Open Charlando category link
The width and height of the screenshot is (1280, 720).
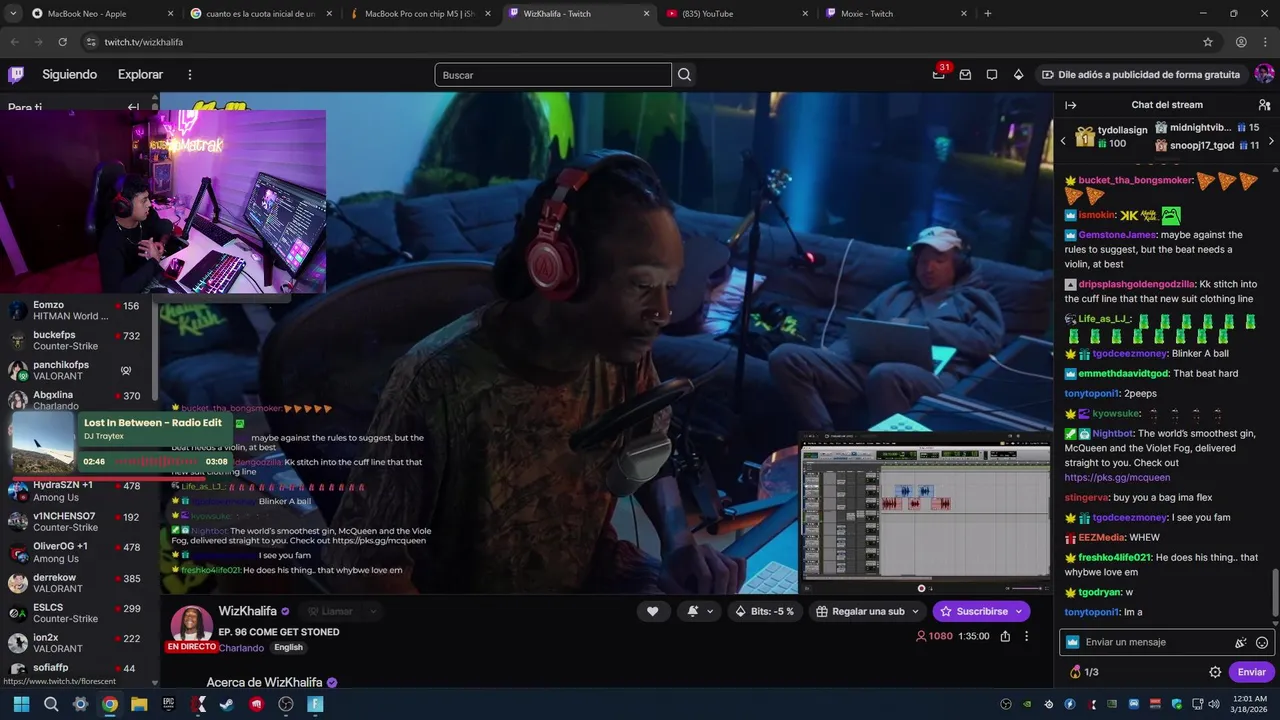click(241, 648)
